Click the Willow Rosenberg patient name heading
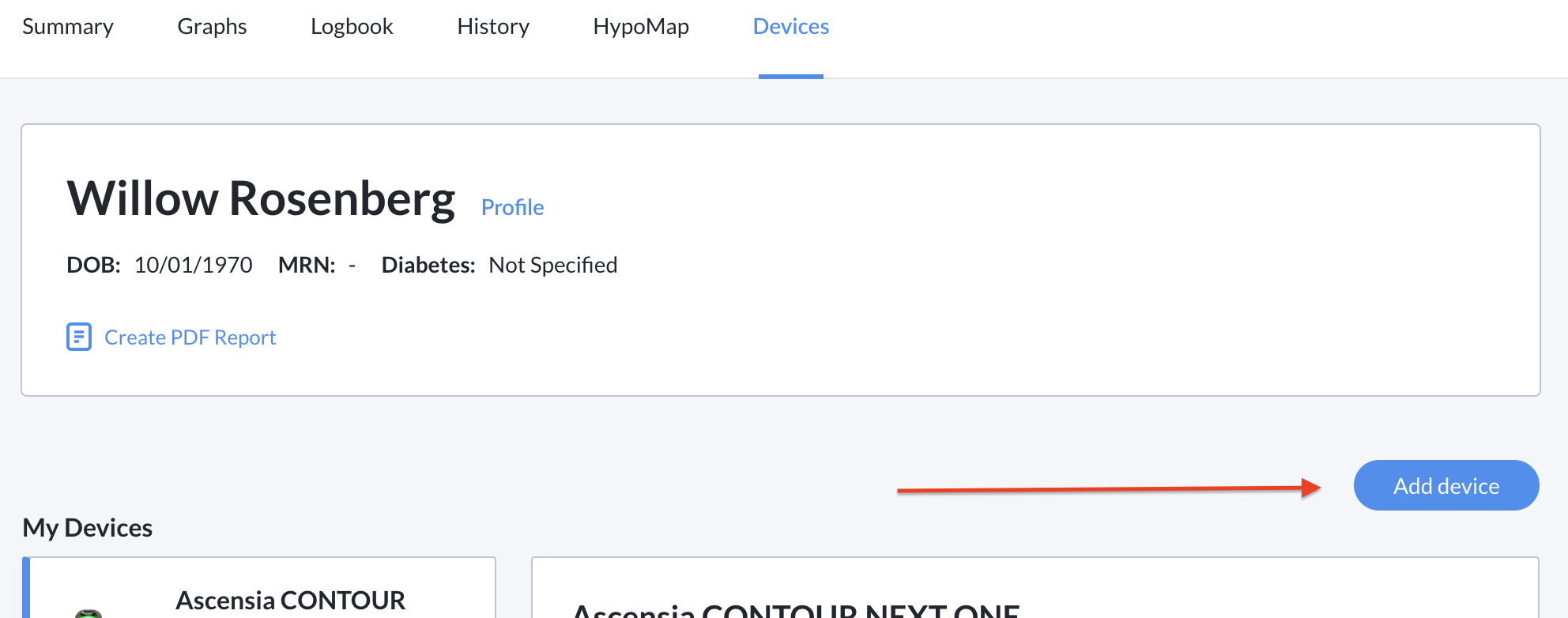1568x618 pixels. pos(261,198)
